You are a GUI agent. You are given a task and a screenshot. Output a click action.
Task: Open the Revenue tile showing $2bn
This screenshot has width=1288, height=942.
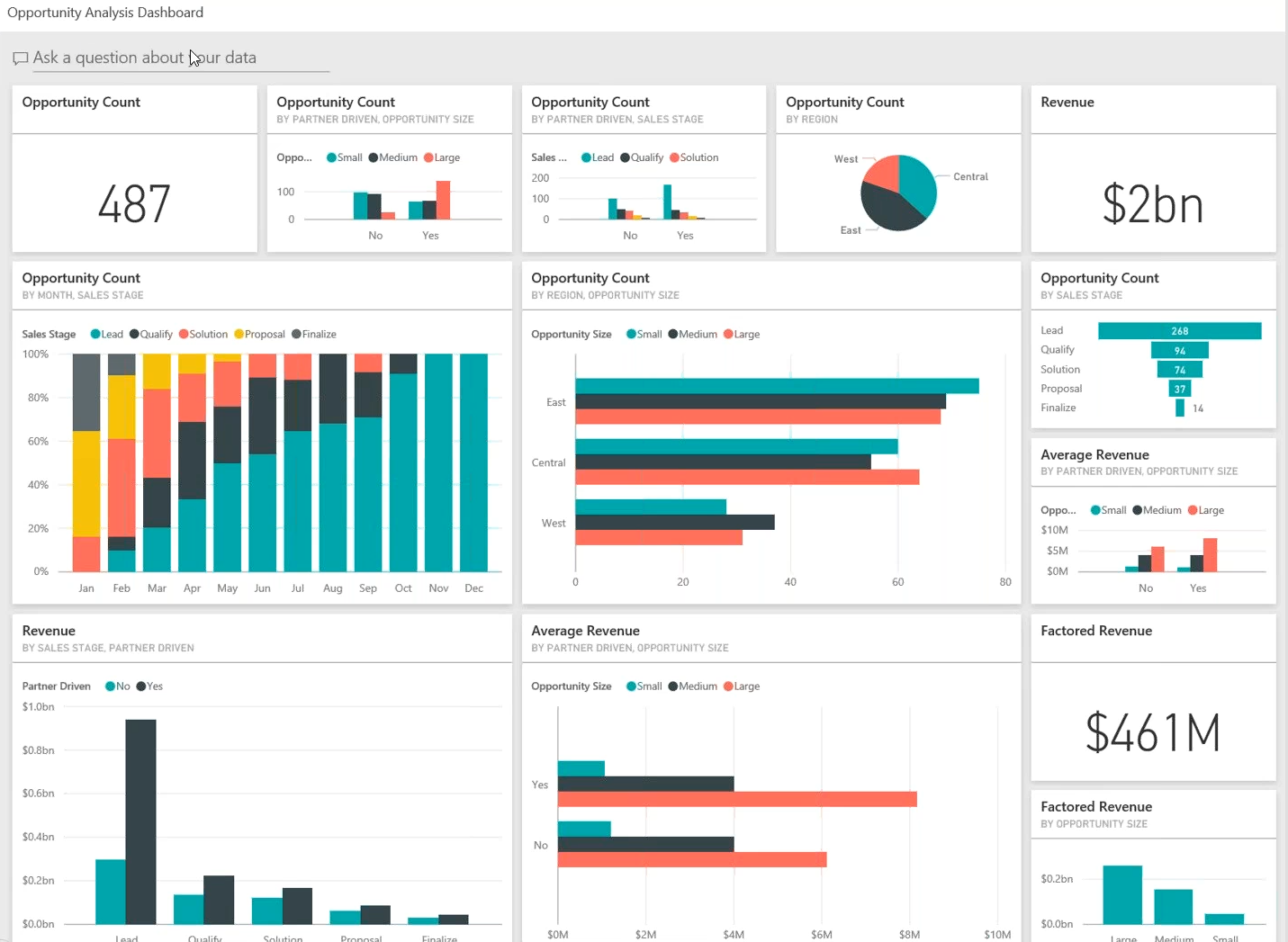(x=1153, y=205)
